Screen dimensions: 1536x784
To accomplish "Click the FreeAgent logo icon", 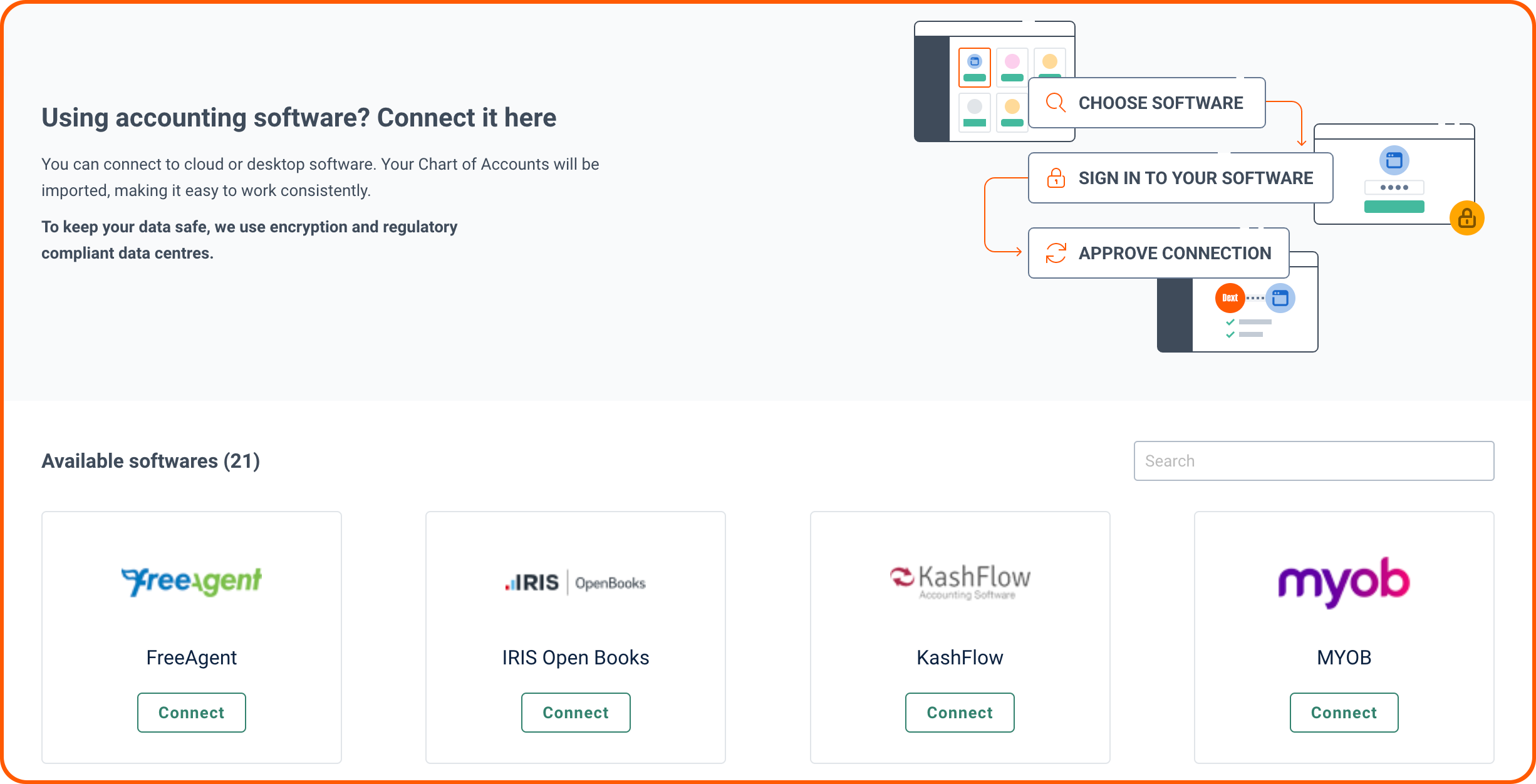I will point(191,580).
